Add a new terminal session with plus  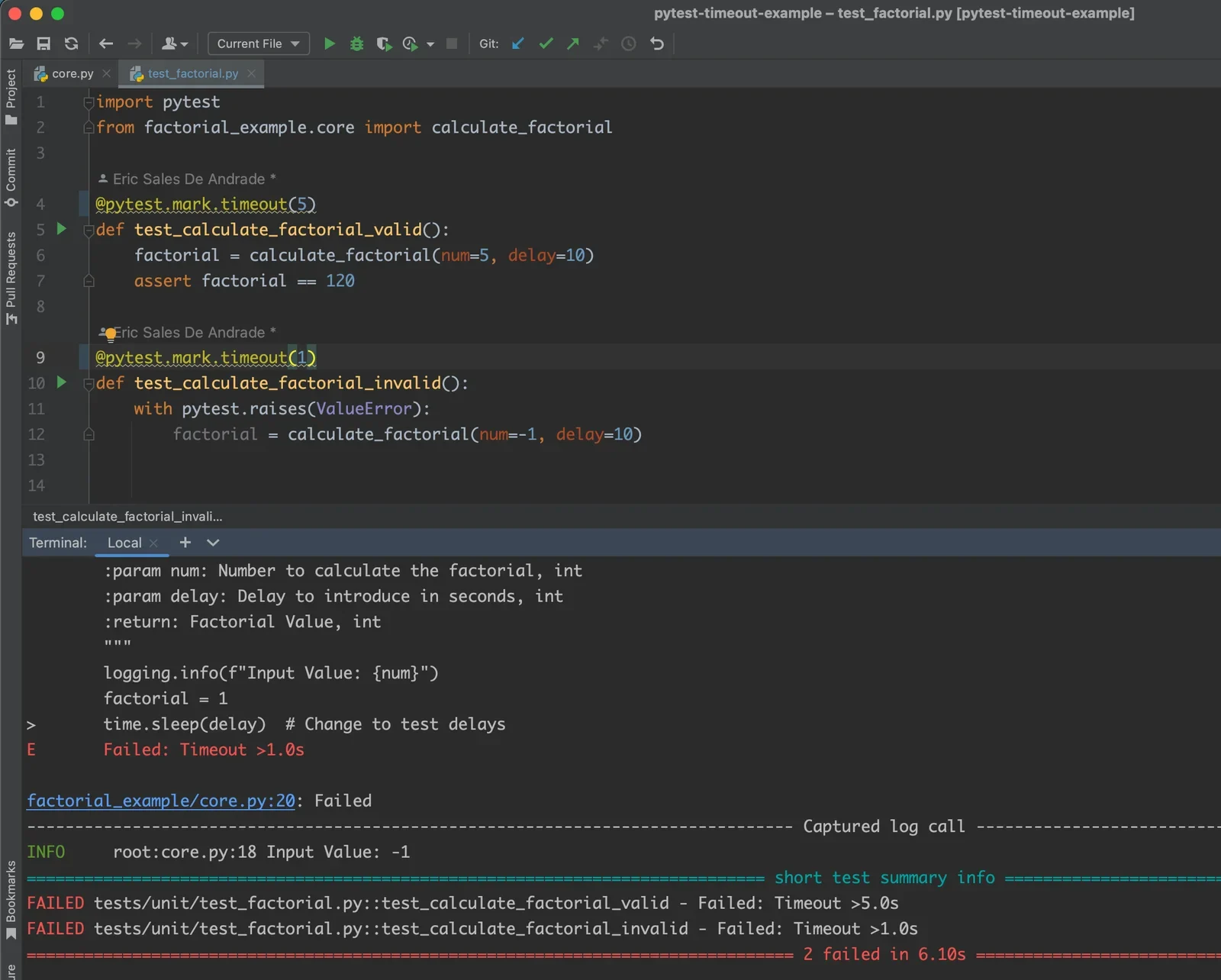pyautogui.click(x=185, y=542)
